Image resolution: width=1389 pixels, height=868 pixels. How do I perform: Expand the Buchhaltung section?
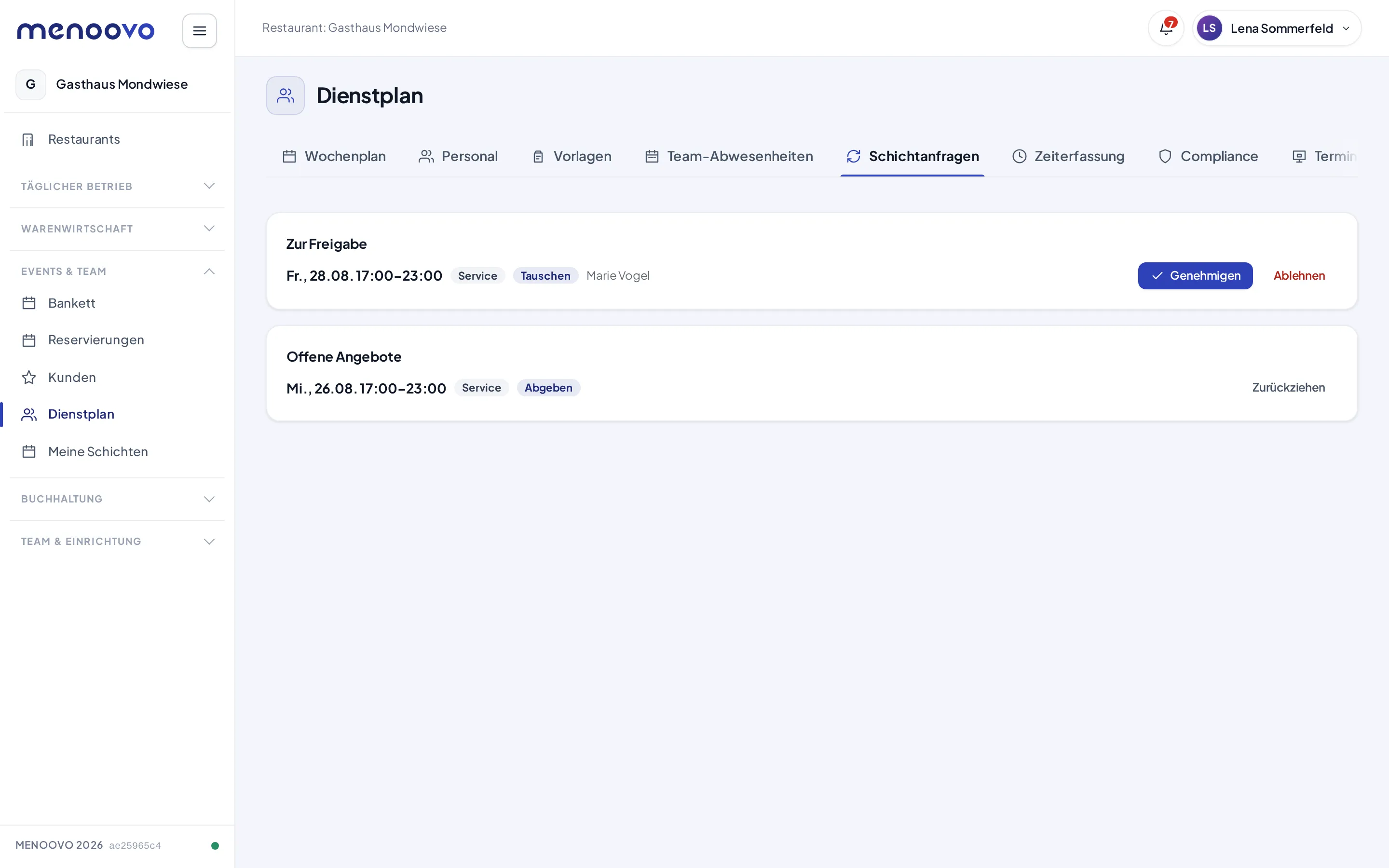(x=117, y=499)
